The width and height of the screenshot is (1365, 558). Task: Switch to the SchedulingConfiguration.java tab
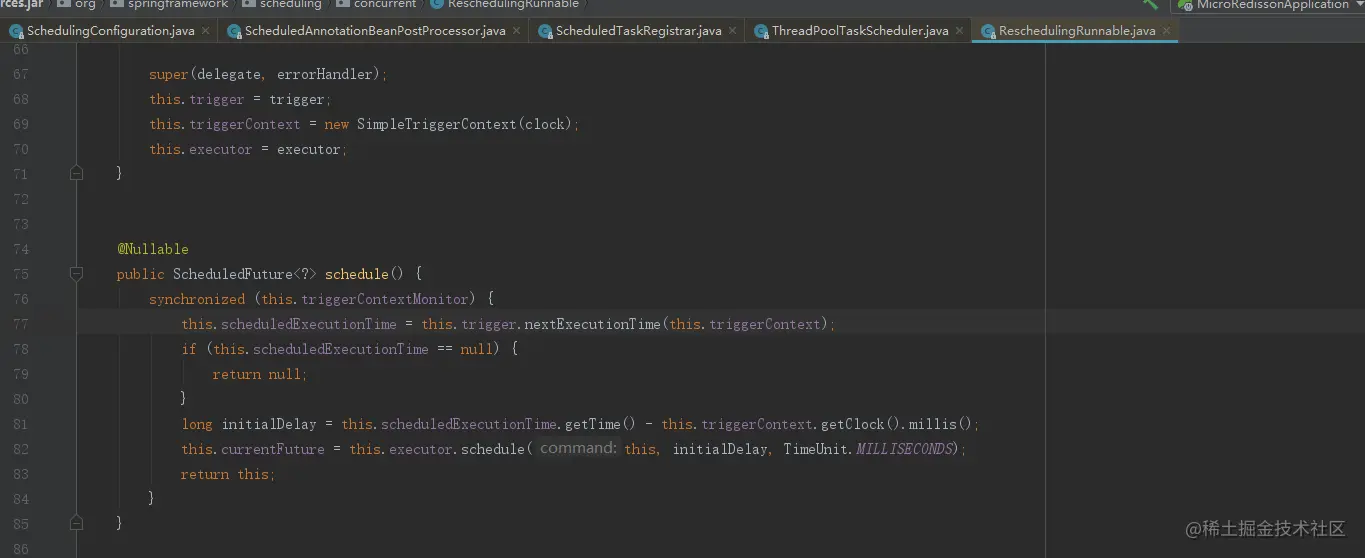point(111,31)
